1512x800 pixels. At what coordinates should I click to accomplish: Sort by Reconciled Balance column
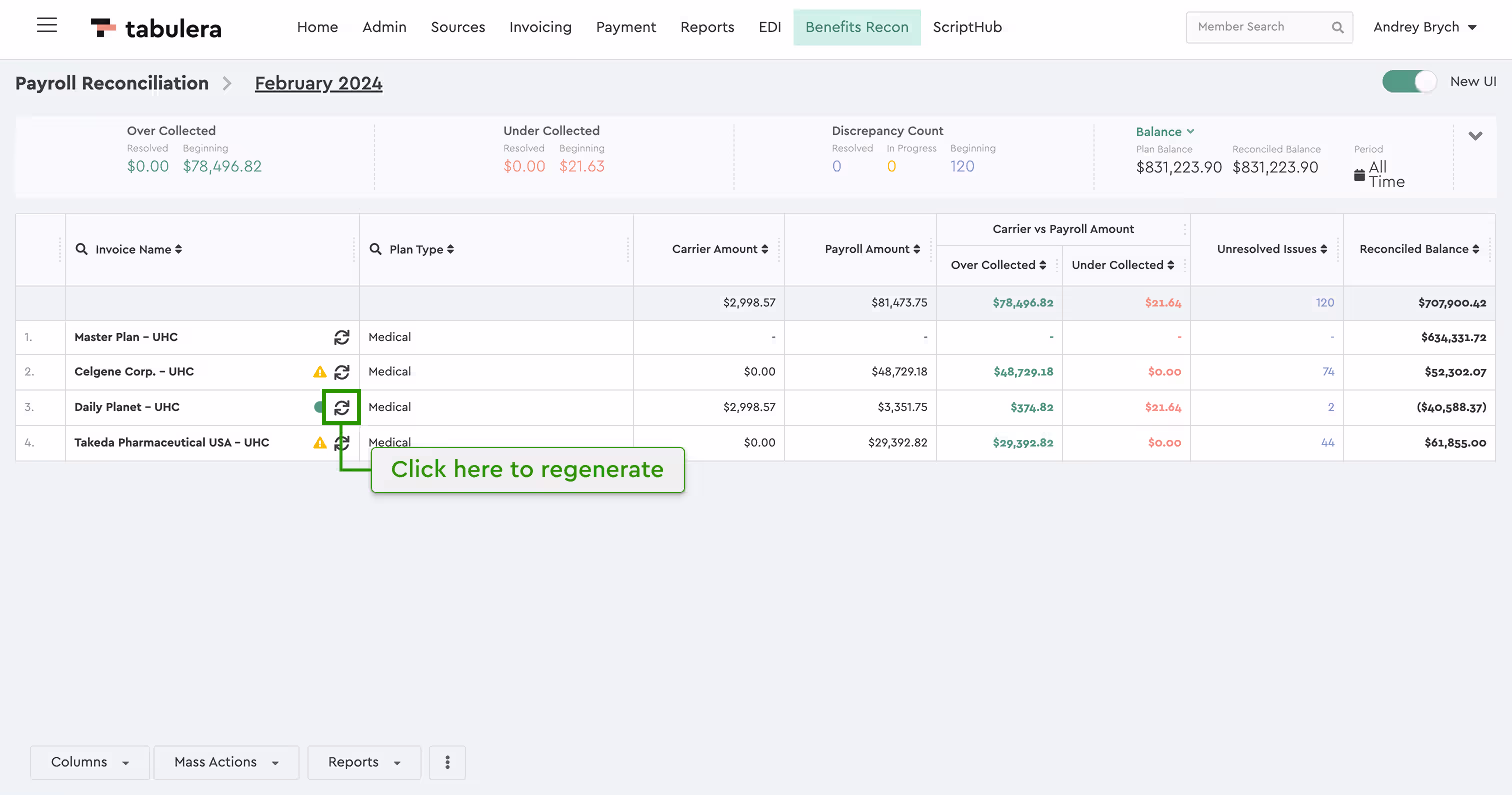[1476, 249]
